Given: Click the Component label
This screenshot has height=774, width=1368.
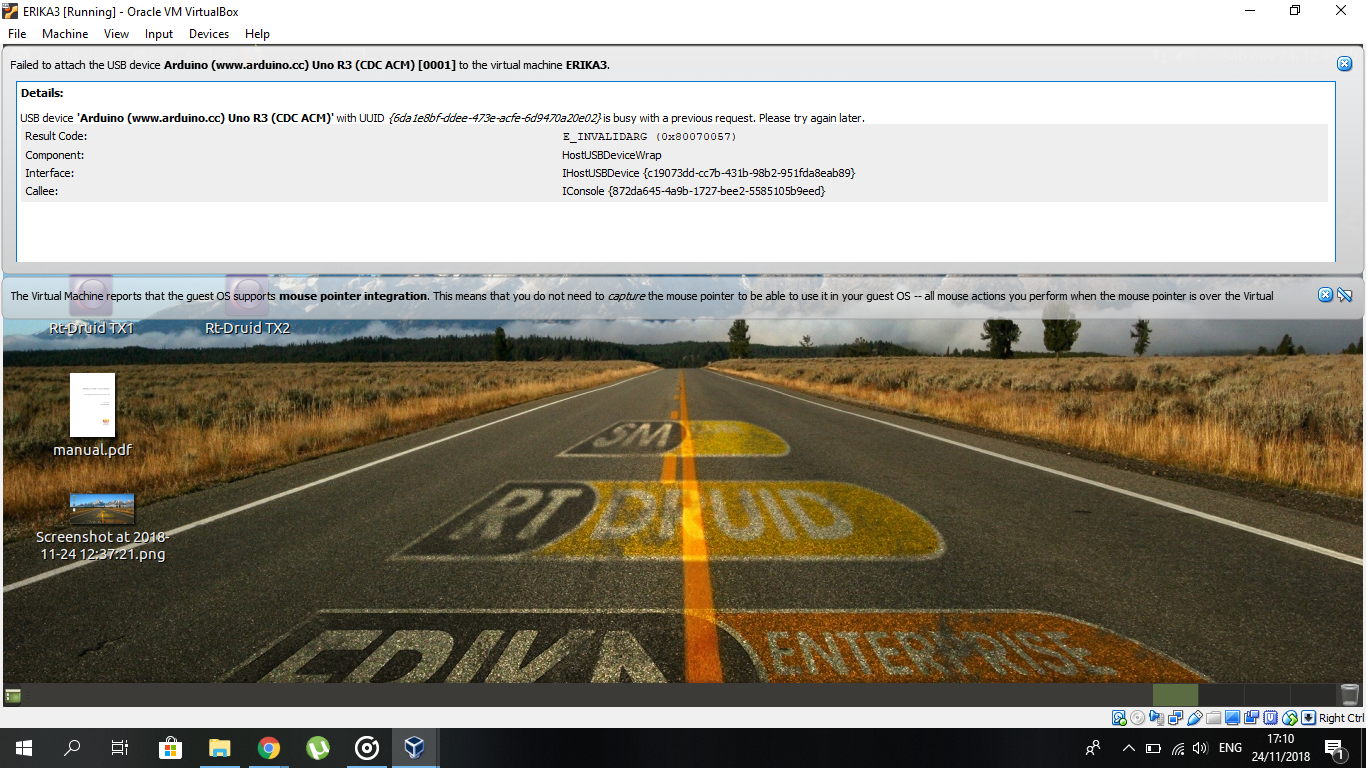Looking at the screenshot, I should tap(55, 155).
